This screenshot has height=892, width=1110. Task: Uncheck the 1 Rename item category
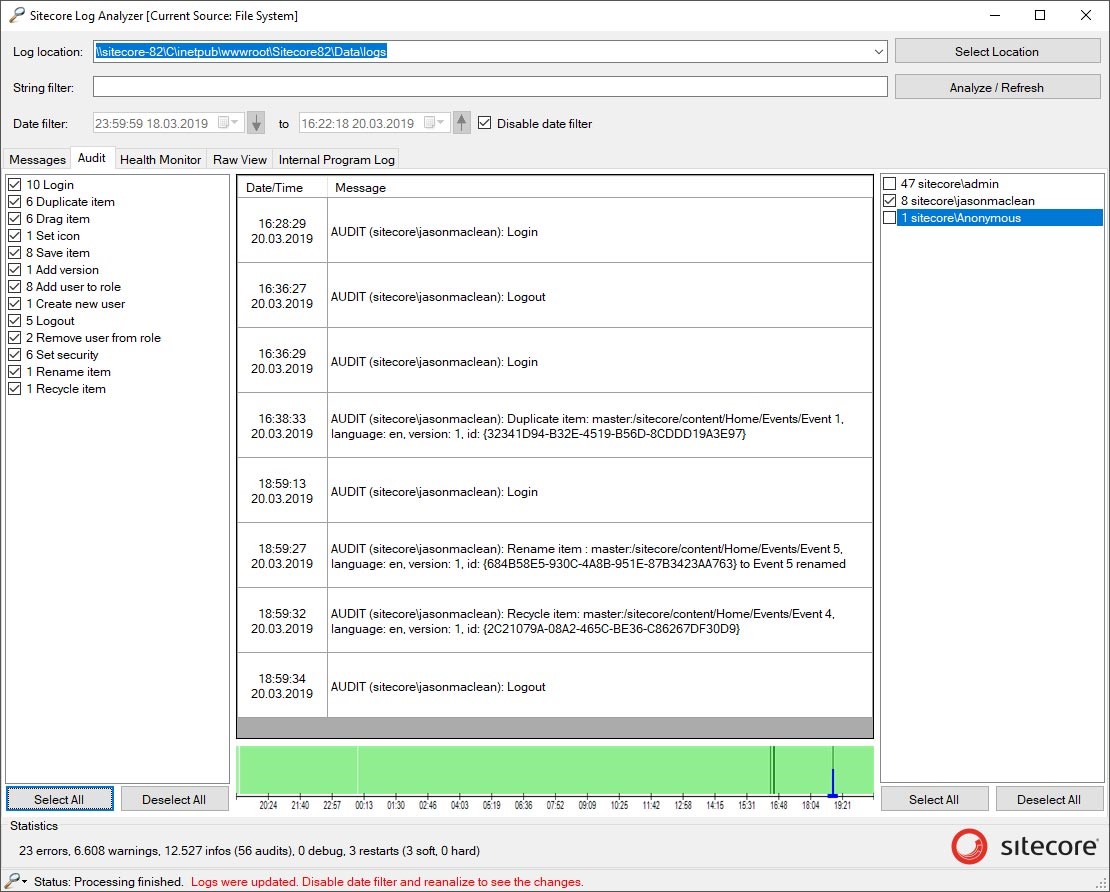(x=15, y=372)
